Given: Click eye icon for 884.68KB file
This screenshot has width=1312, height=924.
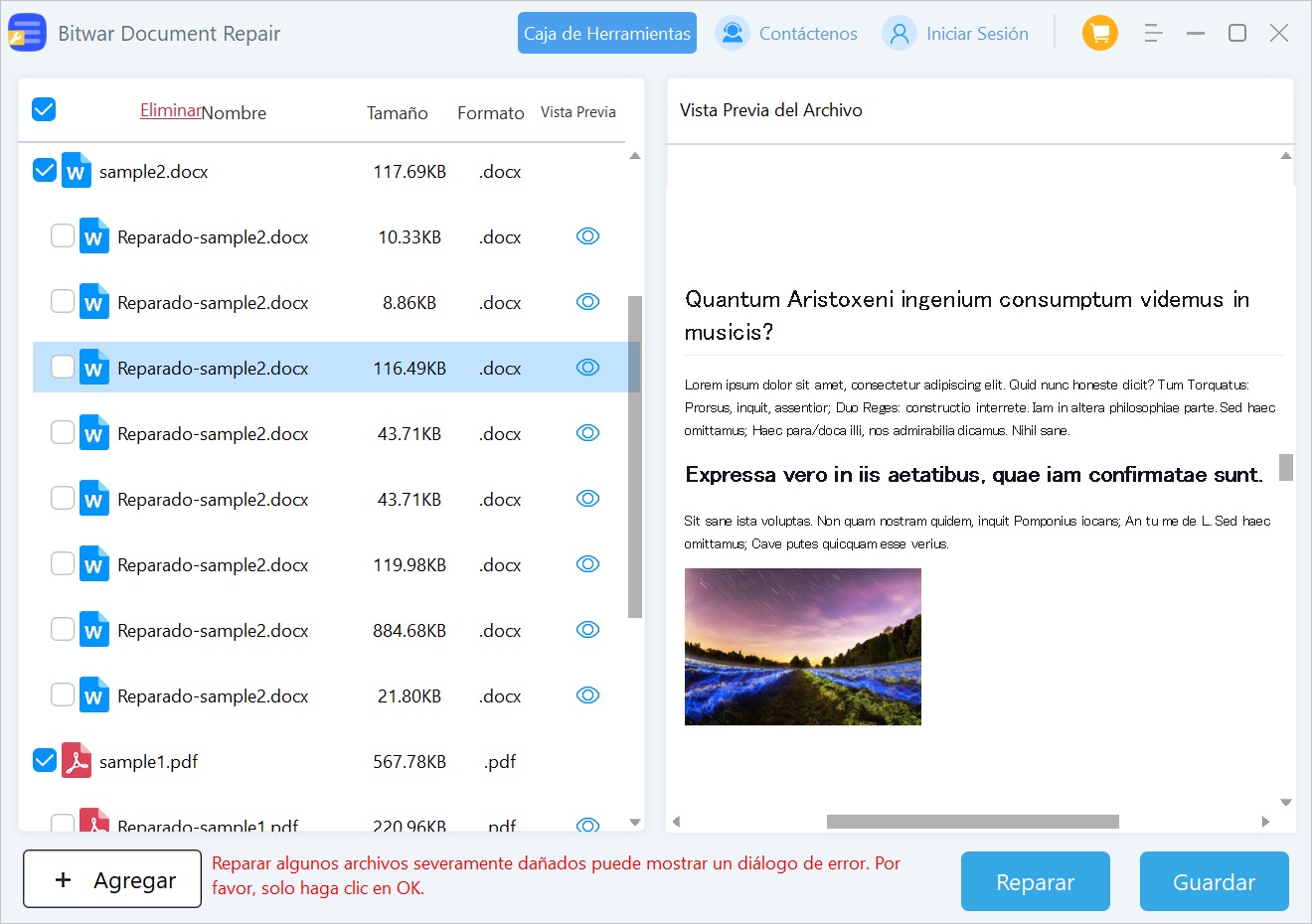Looking at the screenshot, I should (587, 630).
